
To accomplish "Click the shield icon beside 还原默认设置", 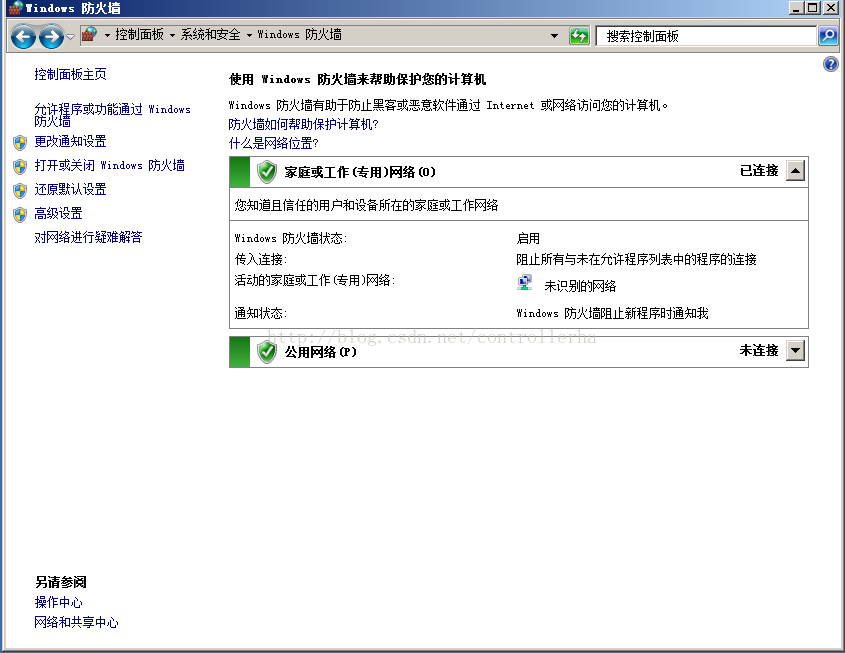I will point(20,190).
